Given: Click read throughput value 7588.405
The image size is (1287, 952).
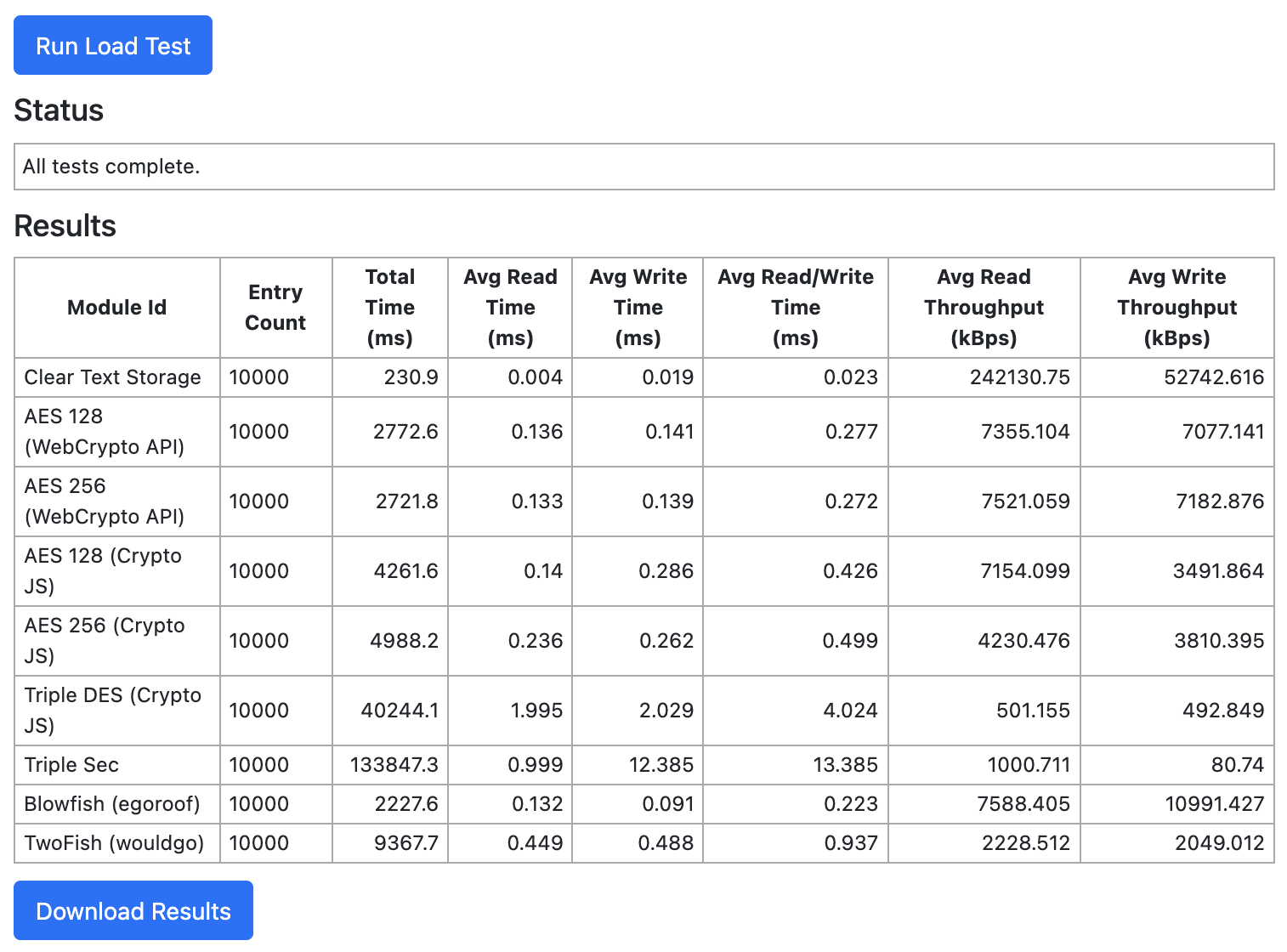Looking at the screenshot, I should pyautogui.click(x=1023, y=804).
